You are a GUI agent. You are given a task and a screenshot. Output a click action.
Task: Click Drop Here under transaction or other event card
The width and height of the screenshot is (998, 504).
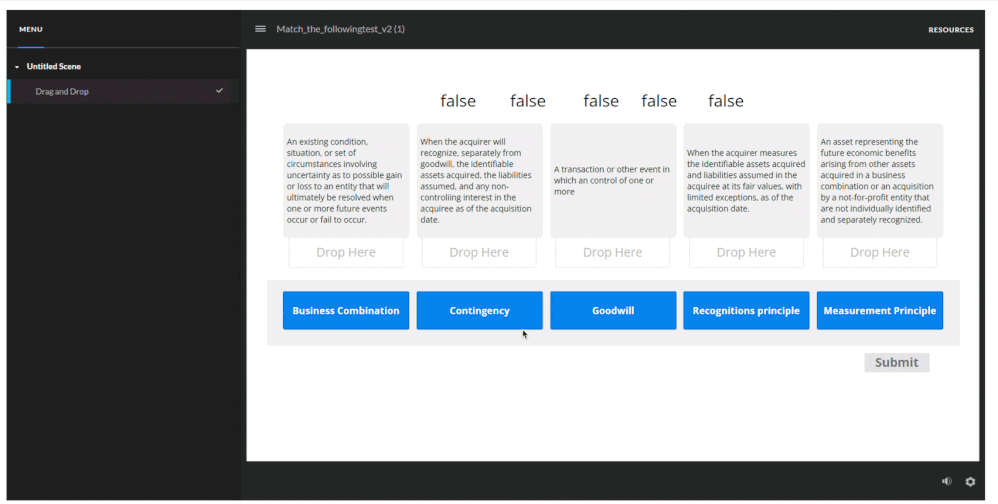pos(613,253)
